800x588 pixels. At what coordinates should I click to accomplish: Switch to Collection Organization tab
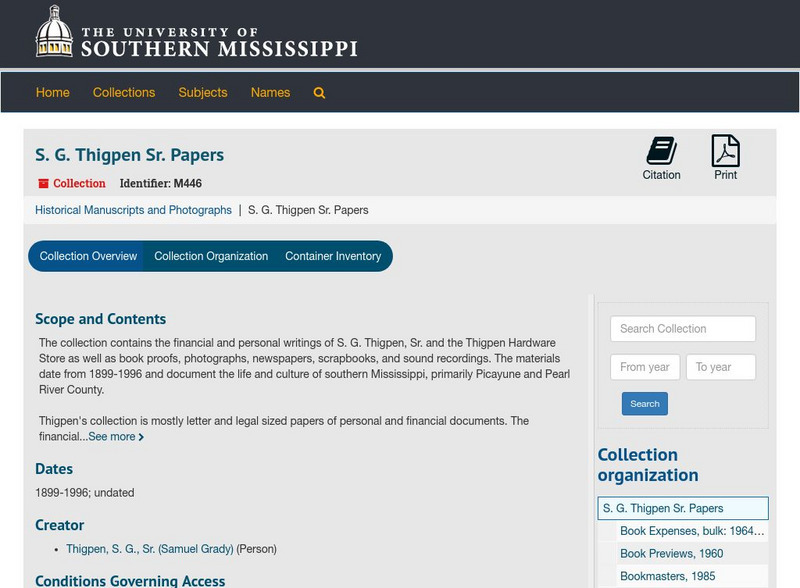tap(211, 256)
